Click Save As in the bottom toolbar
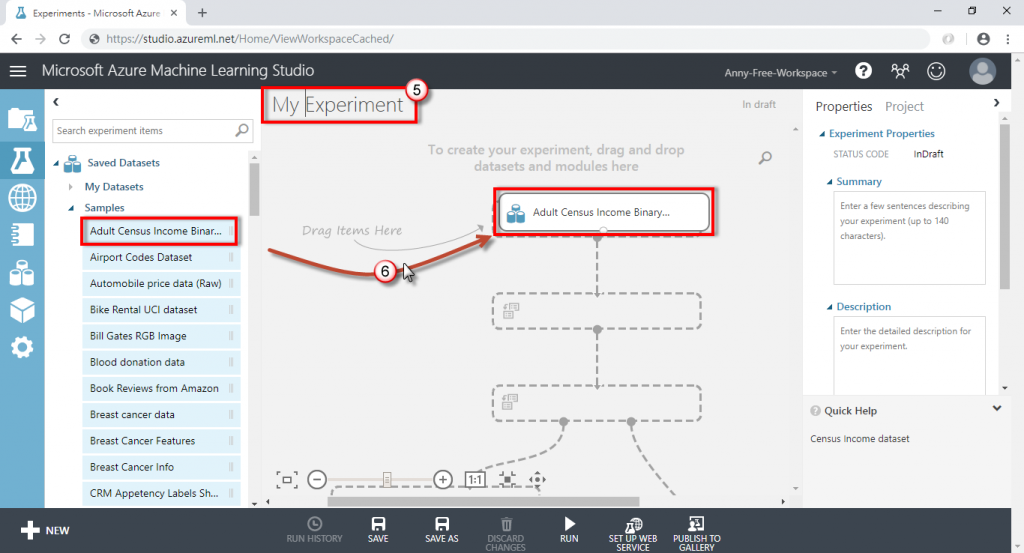The width and height of the screenshot is (1024, 553). pyautogui.click(x=441, y=530)
